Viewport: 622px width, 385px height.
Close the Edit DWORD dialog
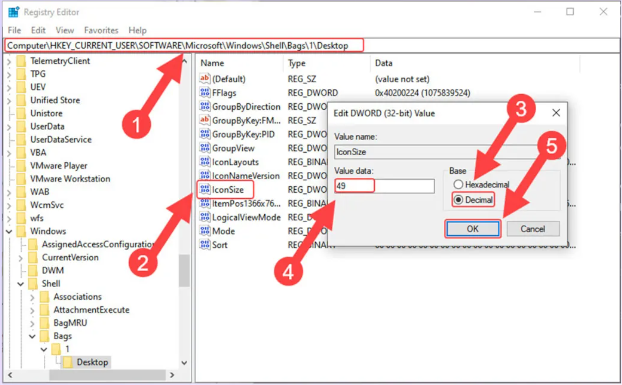click(x=556, y=113)
